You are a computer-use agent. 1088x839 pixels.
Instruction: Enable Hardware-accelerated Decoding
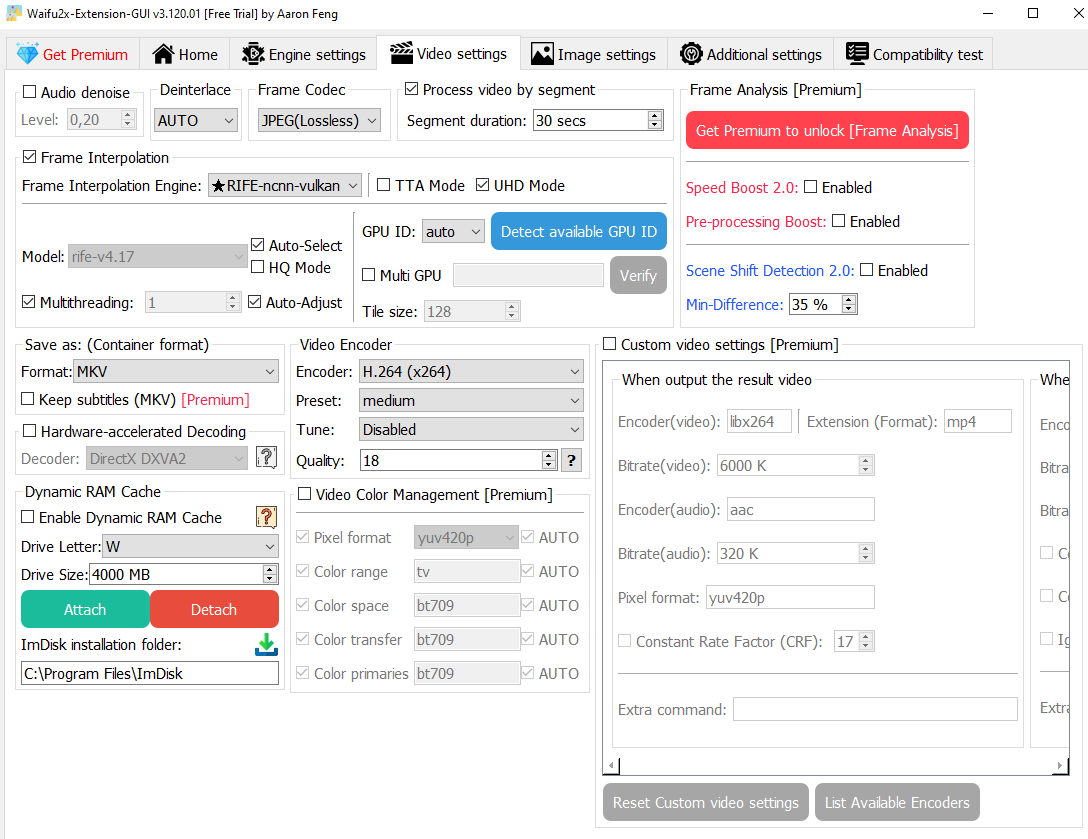click(x=29, y=431)
